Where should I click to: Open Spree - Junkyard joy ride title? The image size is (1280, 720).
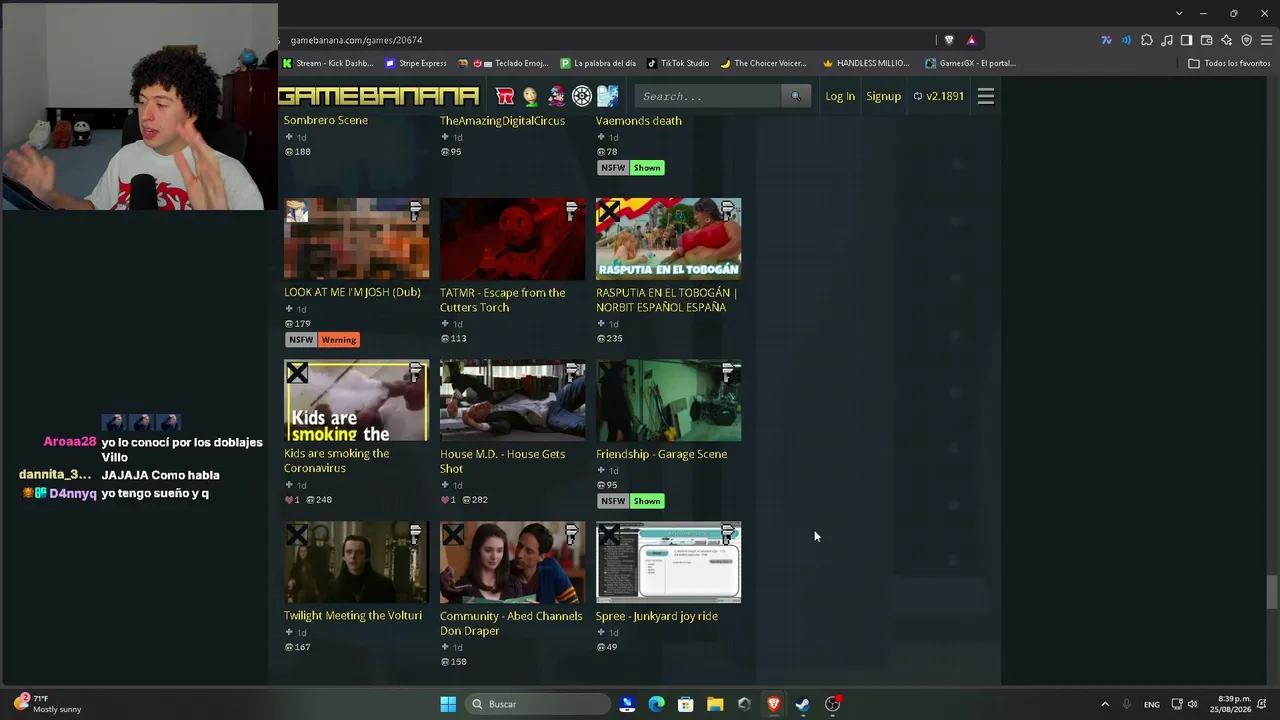coord(657,616)
